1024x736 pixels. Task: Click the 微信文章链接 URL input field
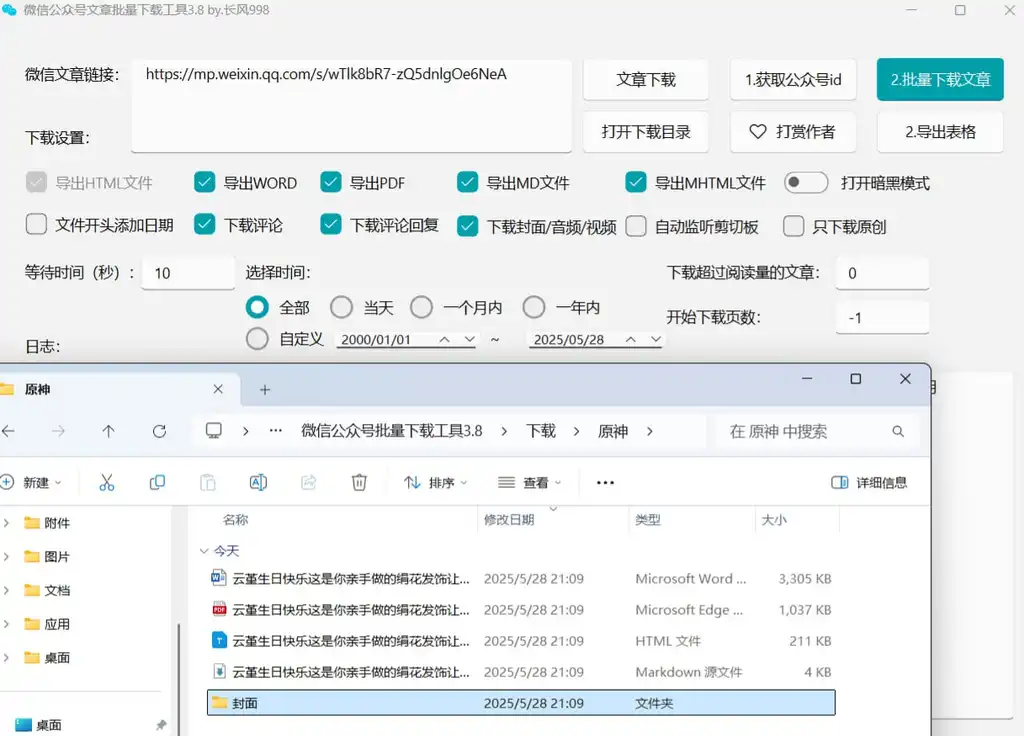[351, 106]
